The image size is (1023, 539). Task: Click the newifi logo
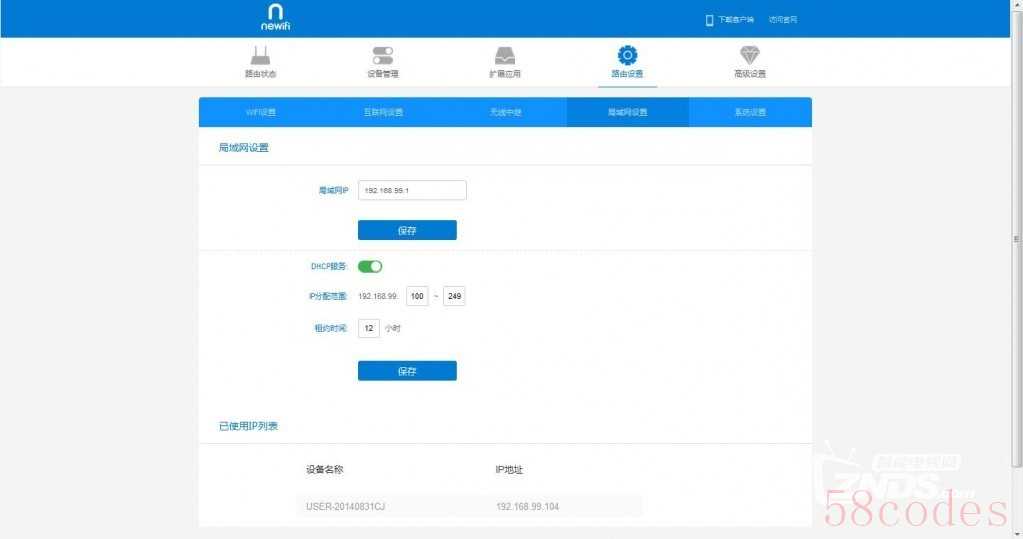[274, 17]
